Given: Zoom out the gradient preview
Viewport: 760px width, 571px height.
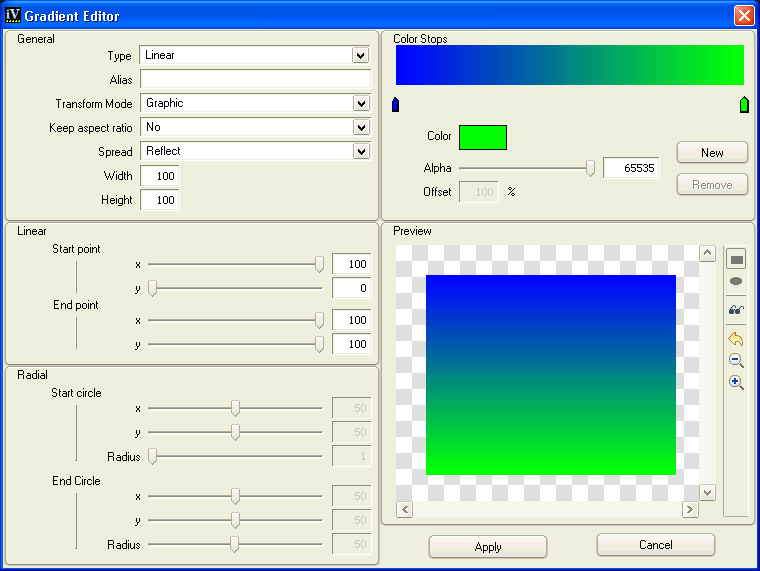Looking at the screenshot, I should point(736,361).
